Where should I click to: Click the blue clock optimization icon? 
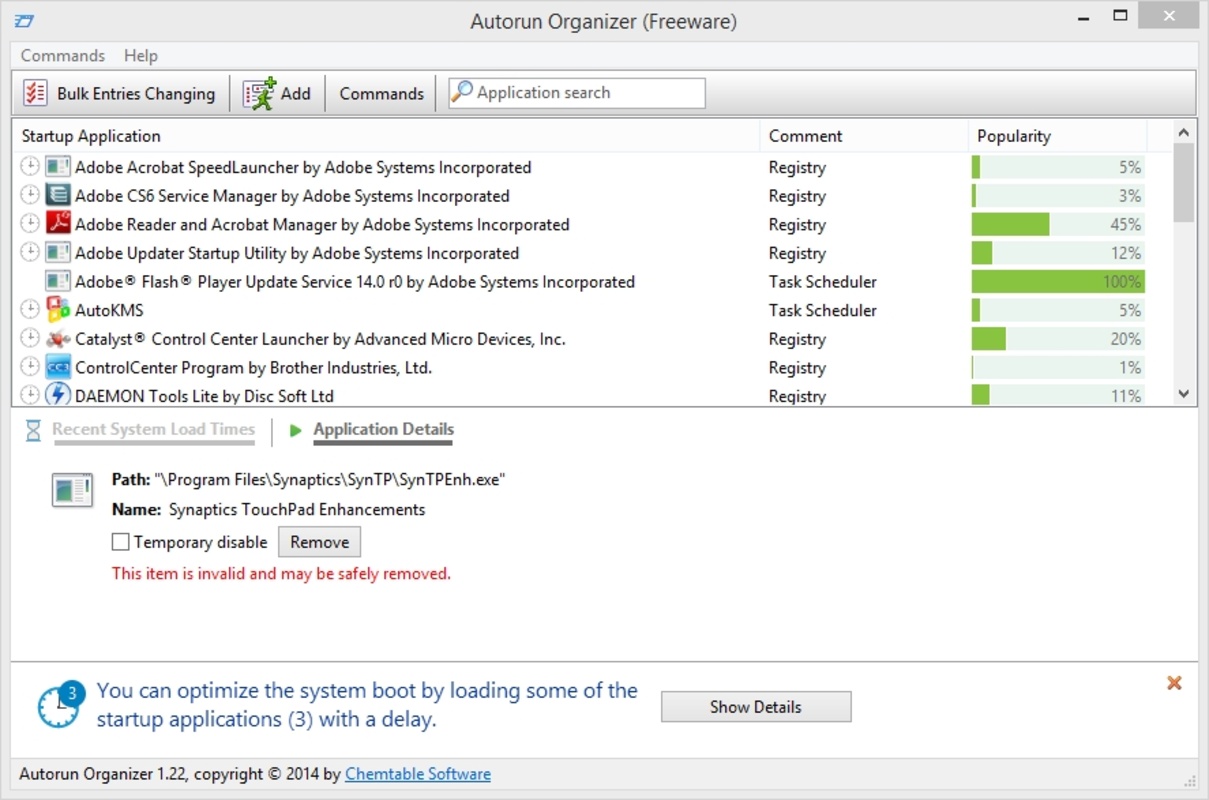tap(59, 705)
